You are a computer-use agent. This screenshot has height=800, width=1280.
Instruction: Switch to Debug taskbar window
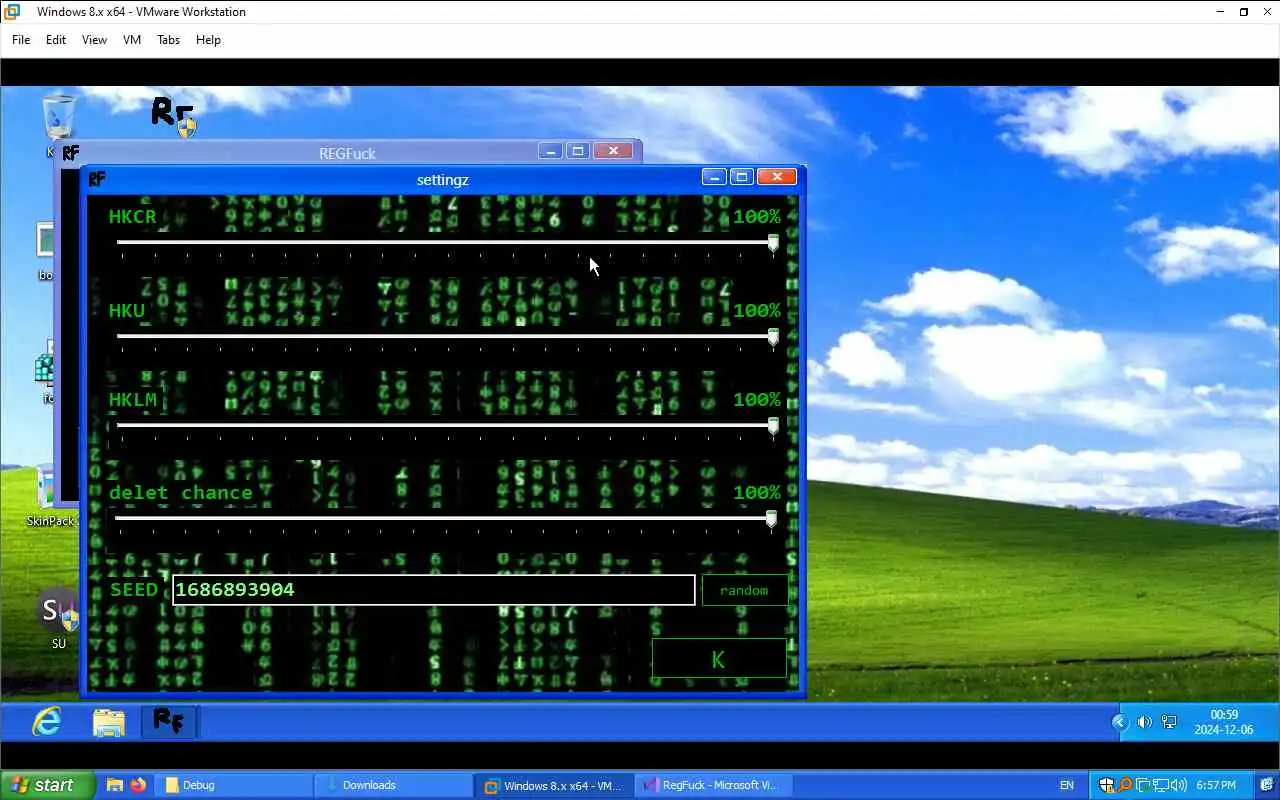(x=233, y=785)
